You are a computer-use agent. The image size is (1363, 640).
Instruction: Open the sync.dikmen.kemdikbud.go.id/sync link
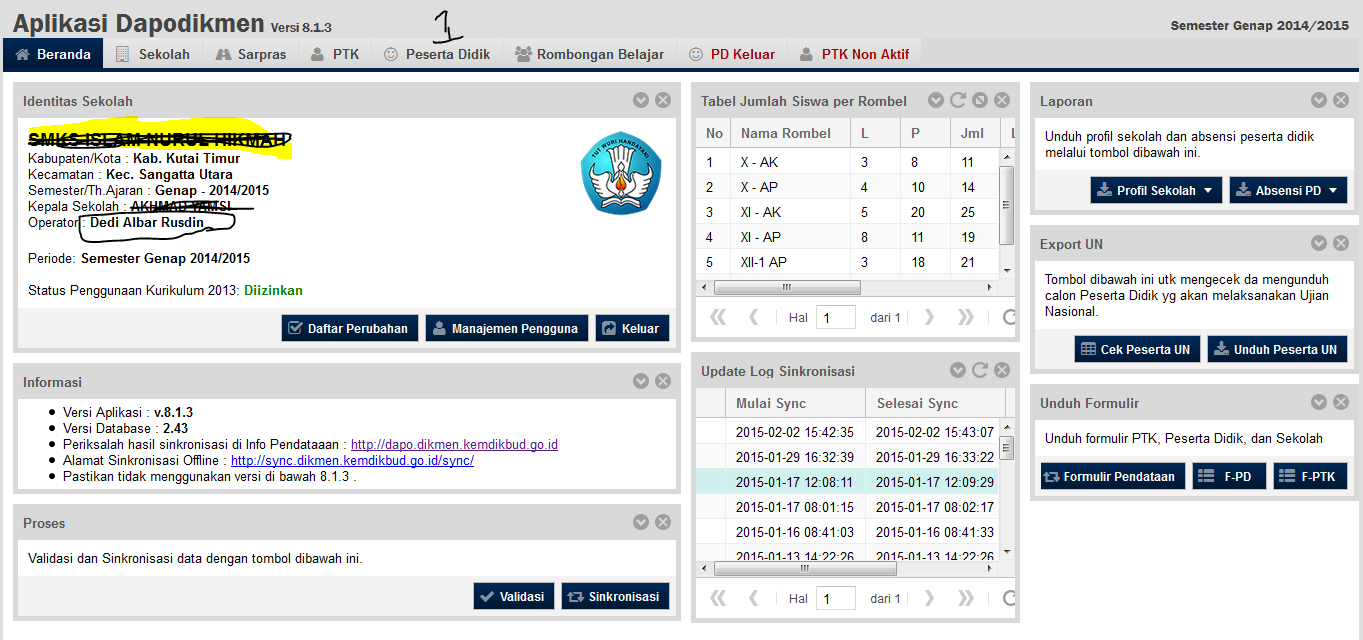pyautogui.click(x=352, y=460)
